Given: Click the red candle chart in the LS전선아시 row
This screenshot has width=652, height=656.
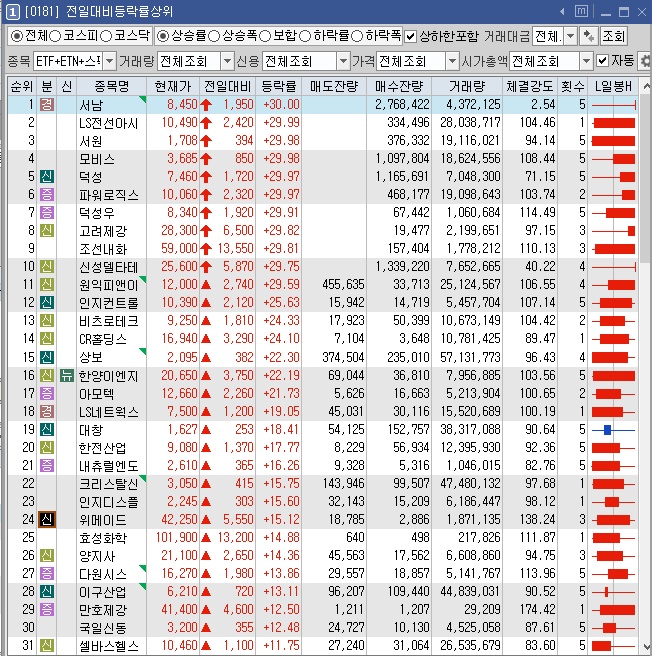Looking at the screenshot, I should click(x=613, y=123).
